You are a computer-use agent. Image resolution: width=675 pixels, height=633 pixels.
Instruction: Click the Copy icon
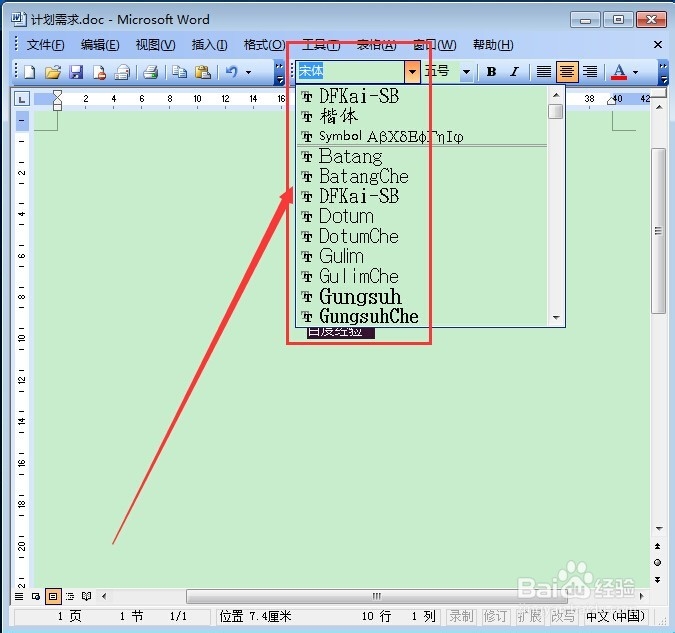(x=179, y=72)
